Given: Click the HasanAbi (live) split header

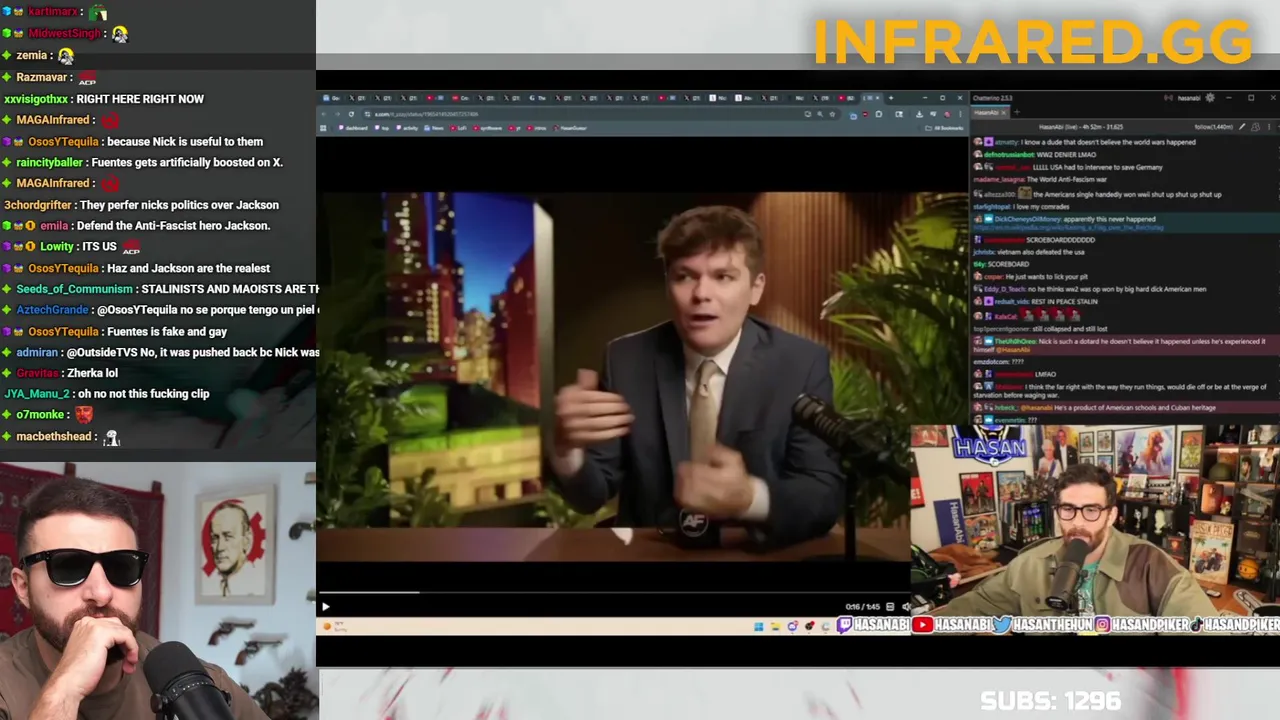Looking at the screenshot, I should (1081, 127).
